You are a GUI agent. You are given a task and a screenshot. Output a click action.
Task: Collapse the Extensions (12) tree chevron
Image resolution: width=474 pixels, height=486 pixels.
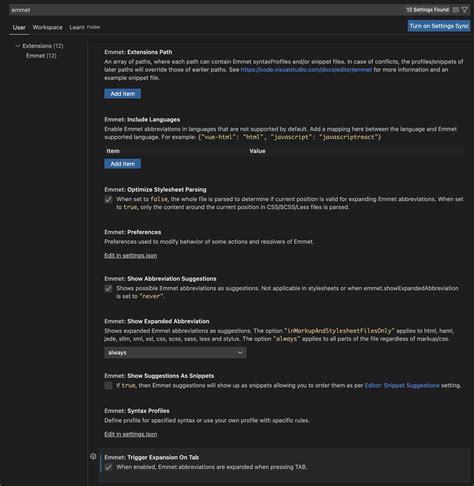click(18, 46)
